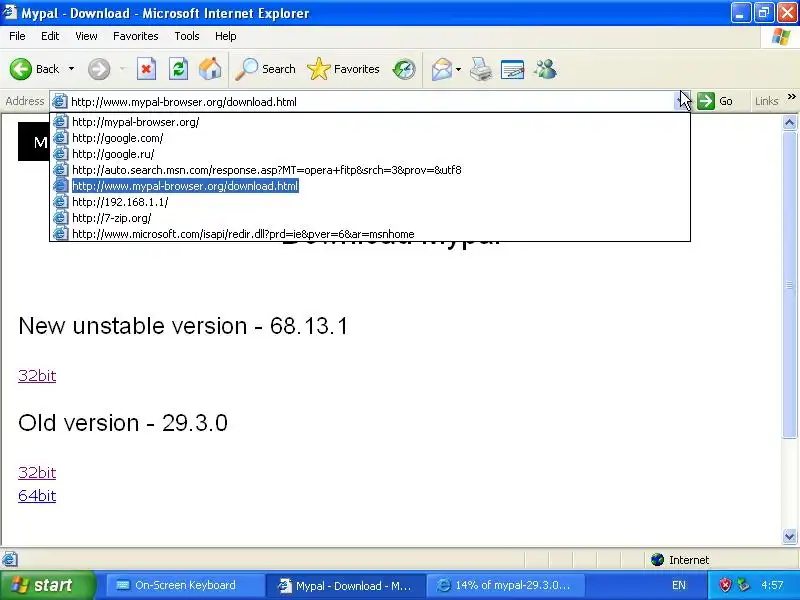Print the page using the printer icon
The width and height of the screenshot is (800, 600).
(480, 69)
